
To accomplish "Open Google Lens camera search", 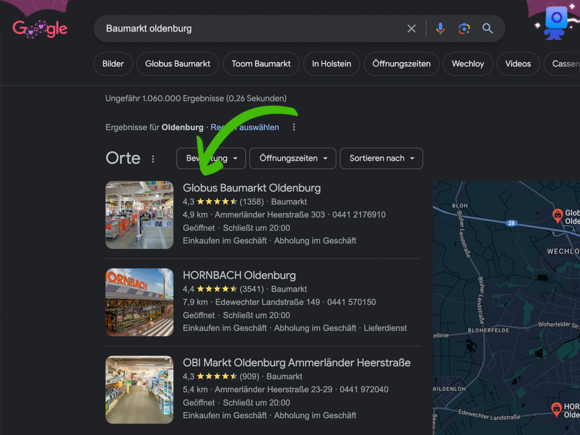I will (464, 28).
